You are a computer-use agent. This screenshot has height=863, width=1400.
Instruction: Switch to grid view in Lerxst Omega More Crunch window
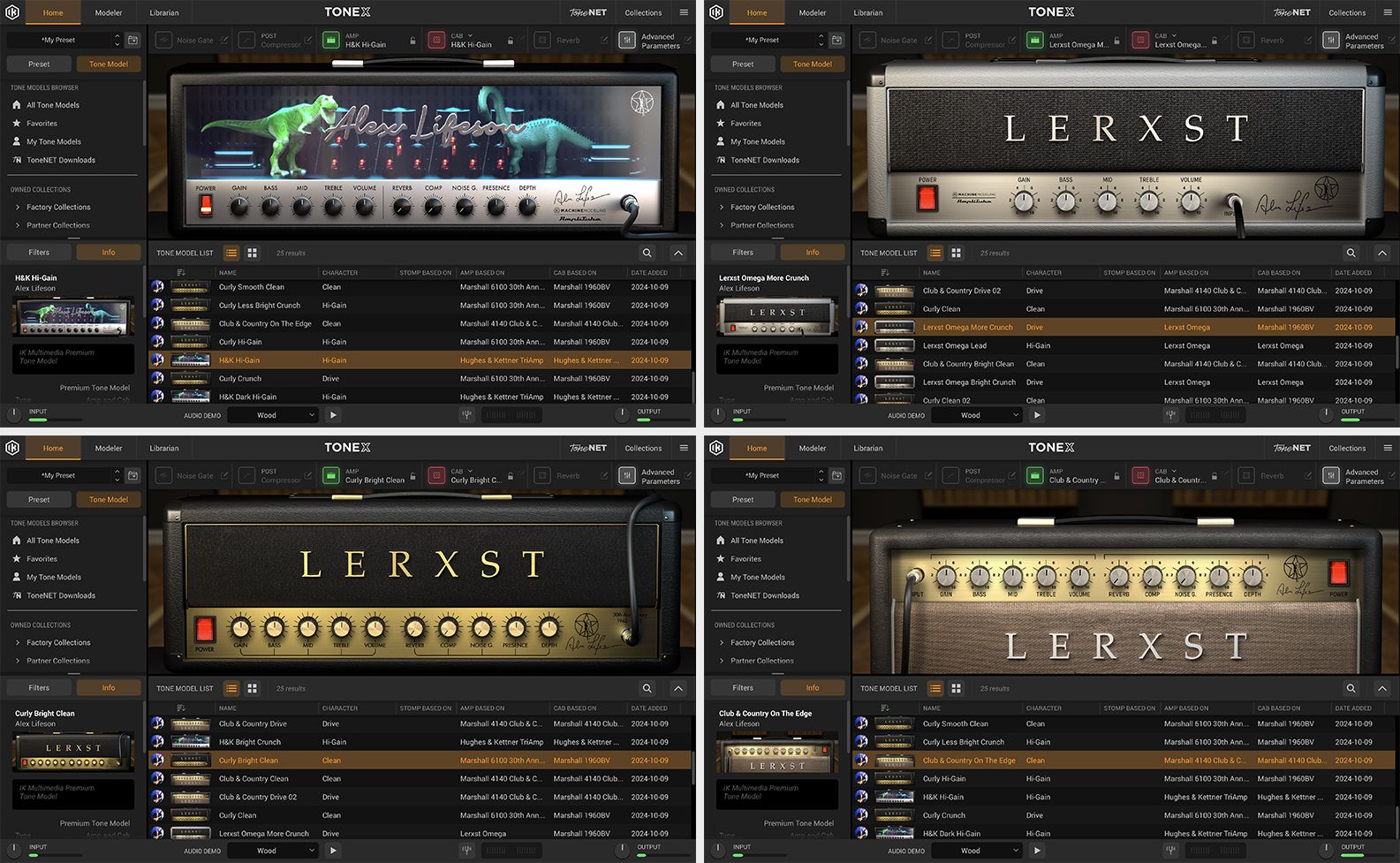(x=956, y=253)
